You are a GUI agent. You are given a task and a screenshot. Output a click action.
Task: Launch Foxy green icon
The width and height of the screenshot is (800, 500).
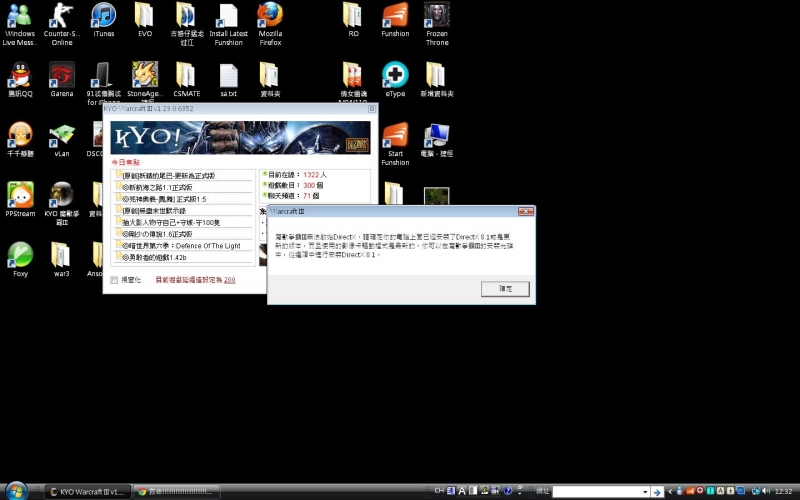20,259
